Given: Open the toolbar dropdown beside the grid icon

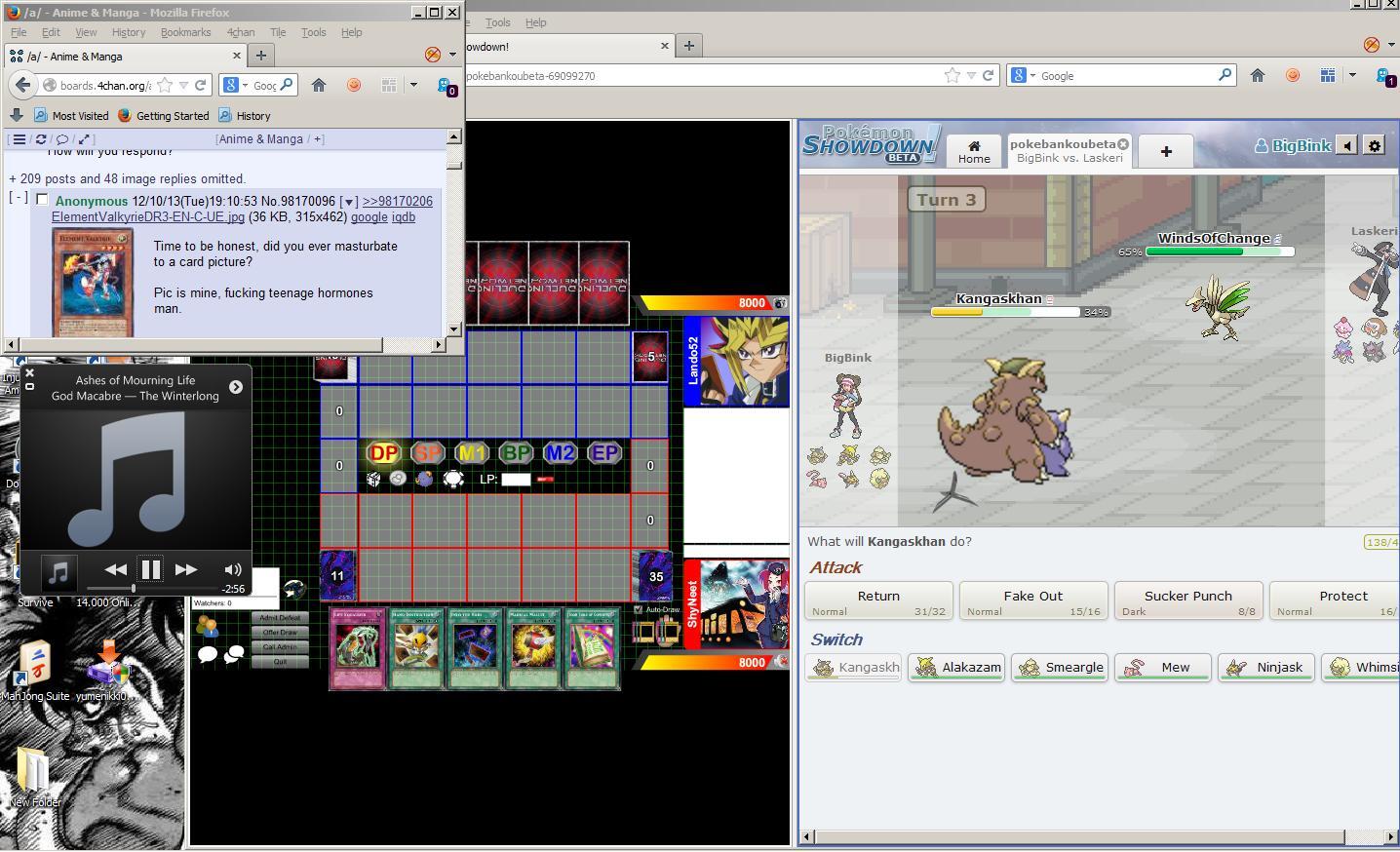Looking at the screenshot, I should click(x=413, y=85).
